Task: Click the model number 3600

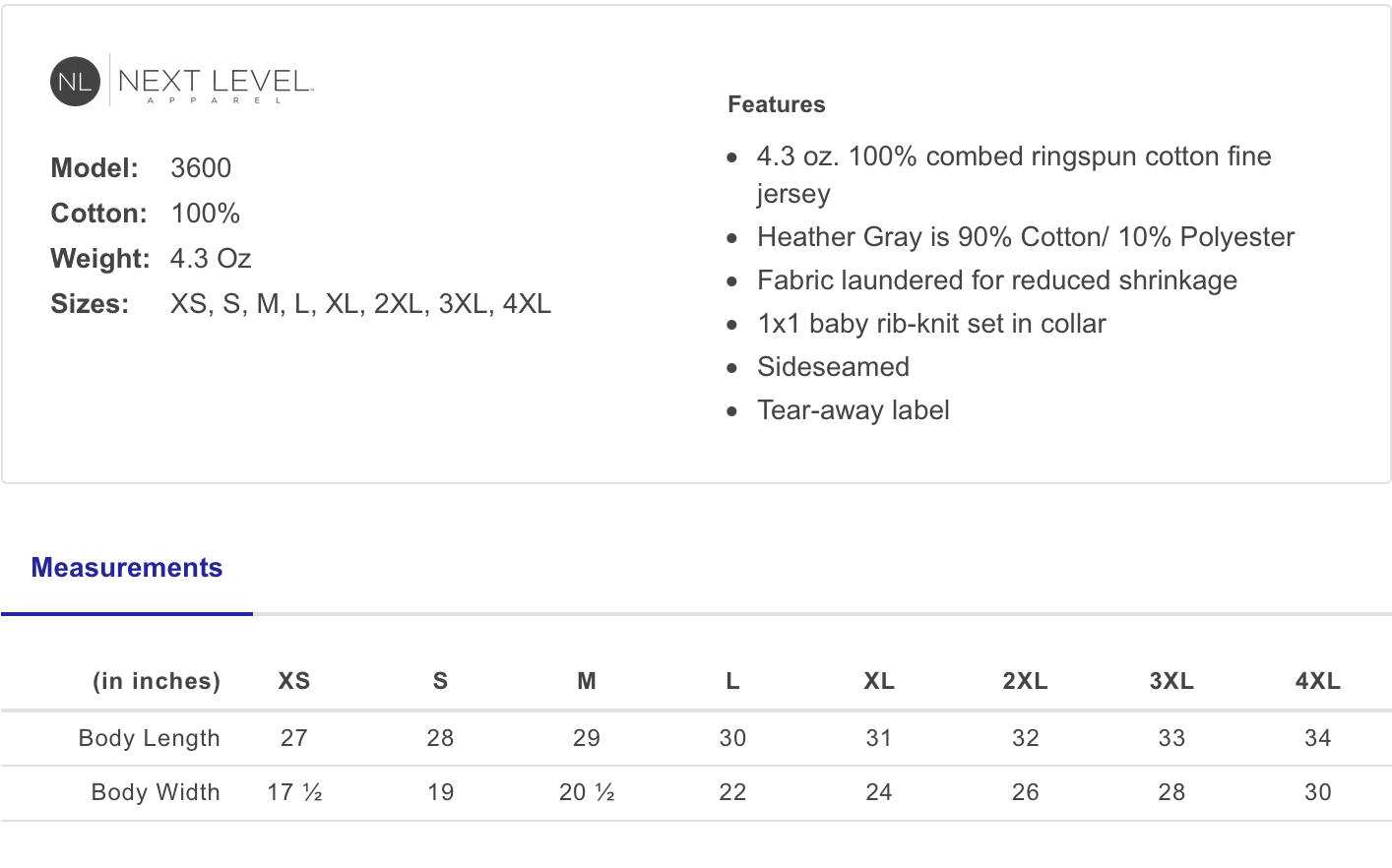Action: click(x=201, y=168)
